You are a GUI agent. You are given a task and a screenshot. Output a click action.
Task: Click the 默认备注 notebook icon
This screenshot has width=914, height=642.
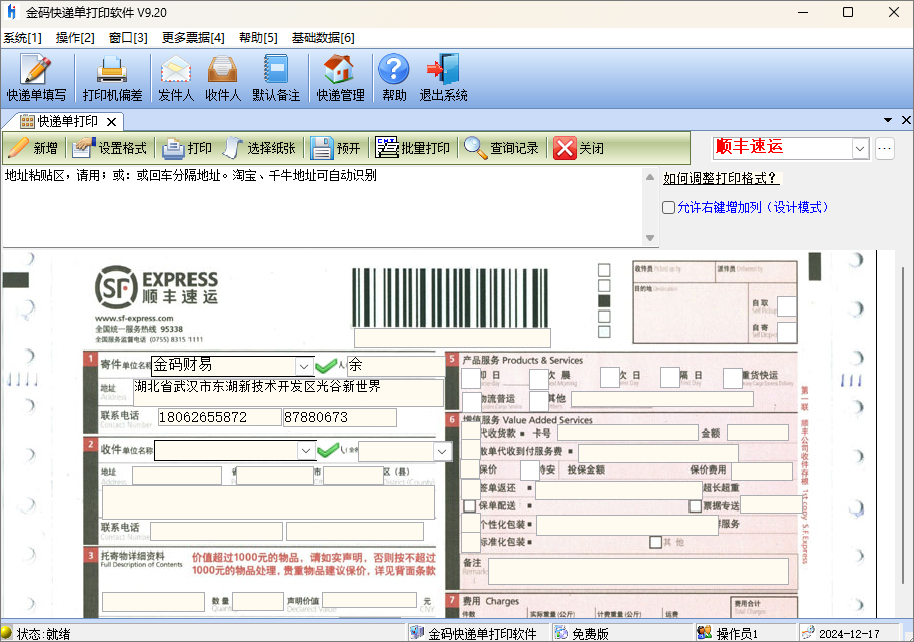275,79
